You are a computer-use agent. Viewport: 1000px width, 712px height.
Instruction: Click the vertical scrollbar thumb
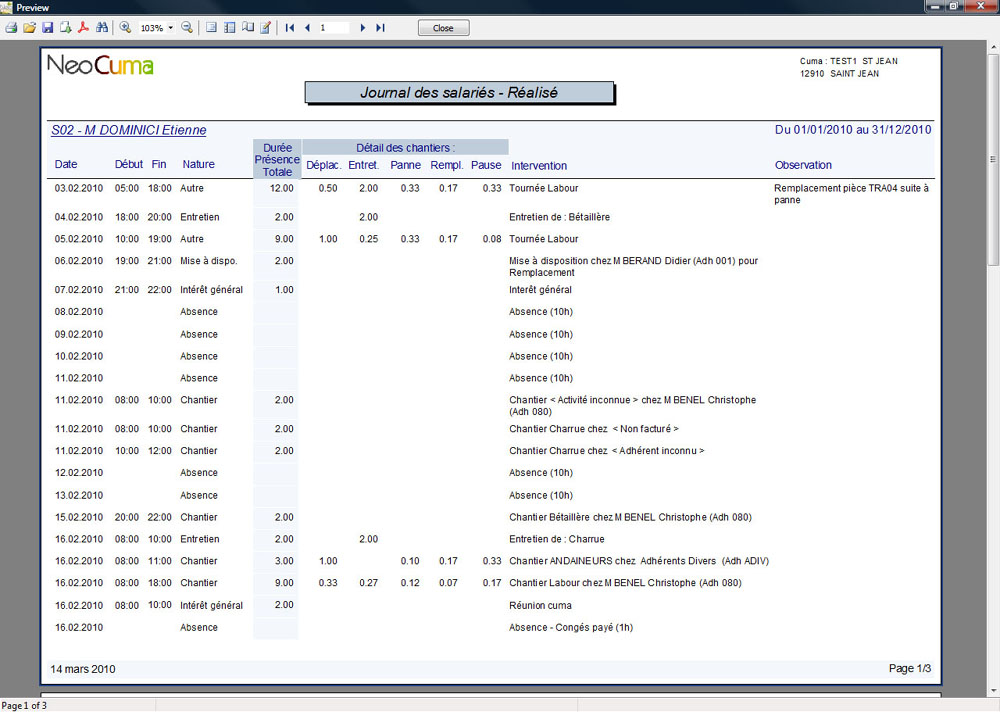pos(993,160)
